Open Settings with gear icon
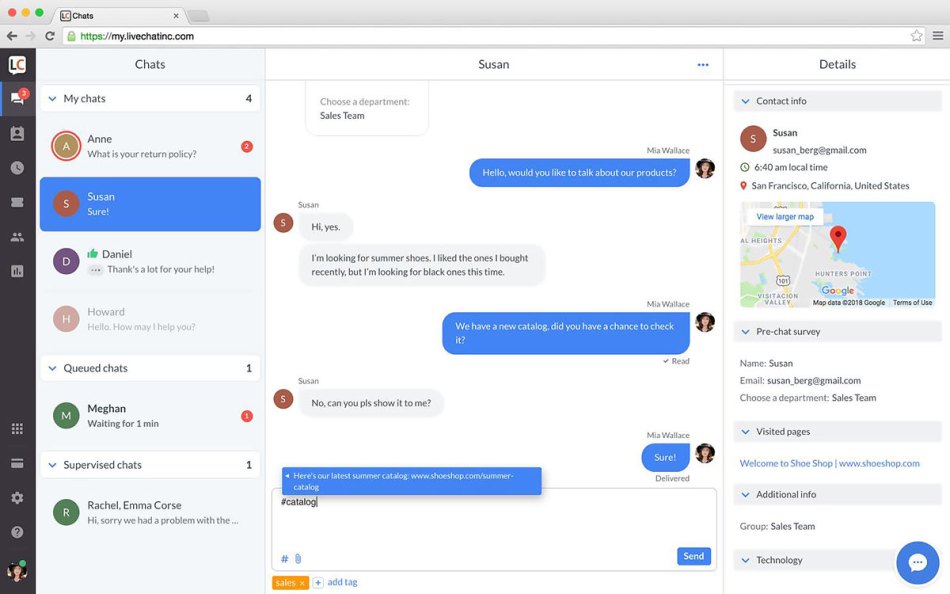This screenshot has height=594, width=950. click(17, 497)
